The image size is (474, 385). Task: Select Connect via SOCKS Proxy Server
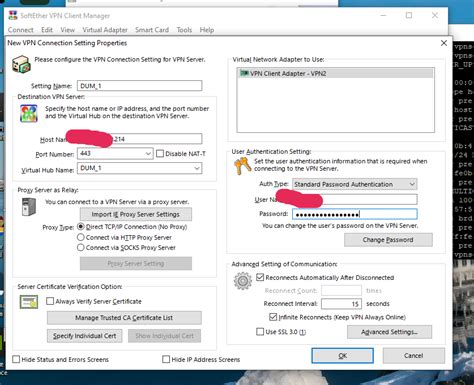point(81,248)
